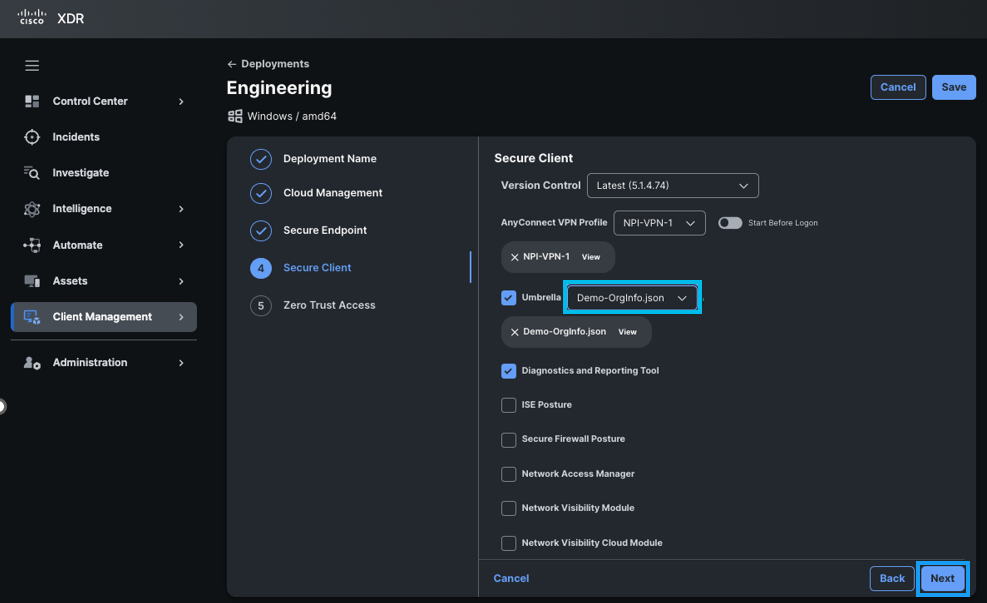Return to Deployments list link
Viewport: 987px width, 603px height.
[x=275, y=64]
